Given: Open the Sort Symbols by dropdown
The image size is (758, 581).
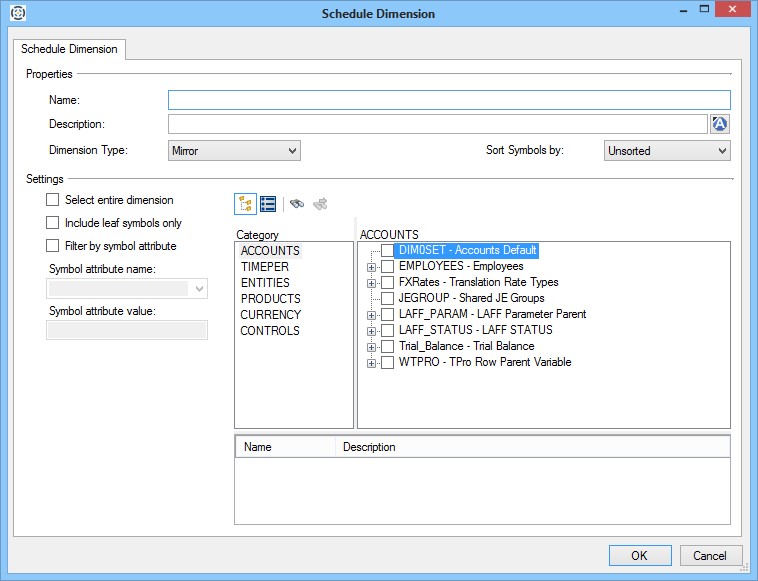Looking at the screenshot, I should (x=667, y=151).
